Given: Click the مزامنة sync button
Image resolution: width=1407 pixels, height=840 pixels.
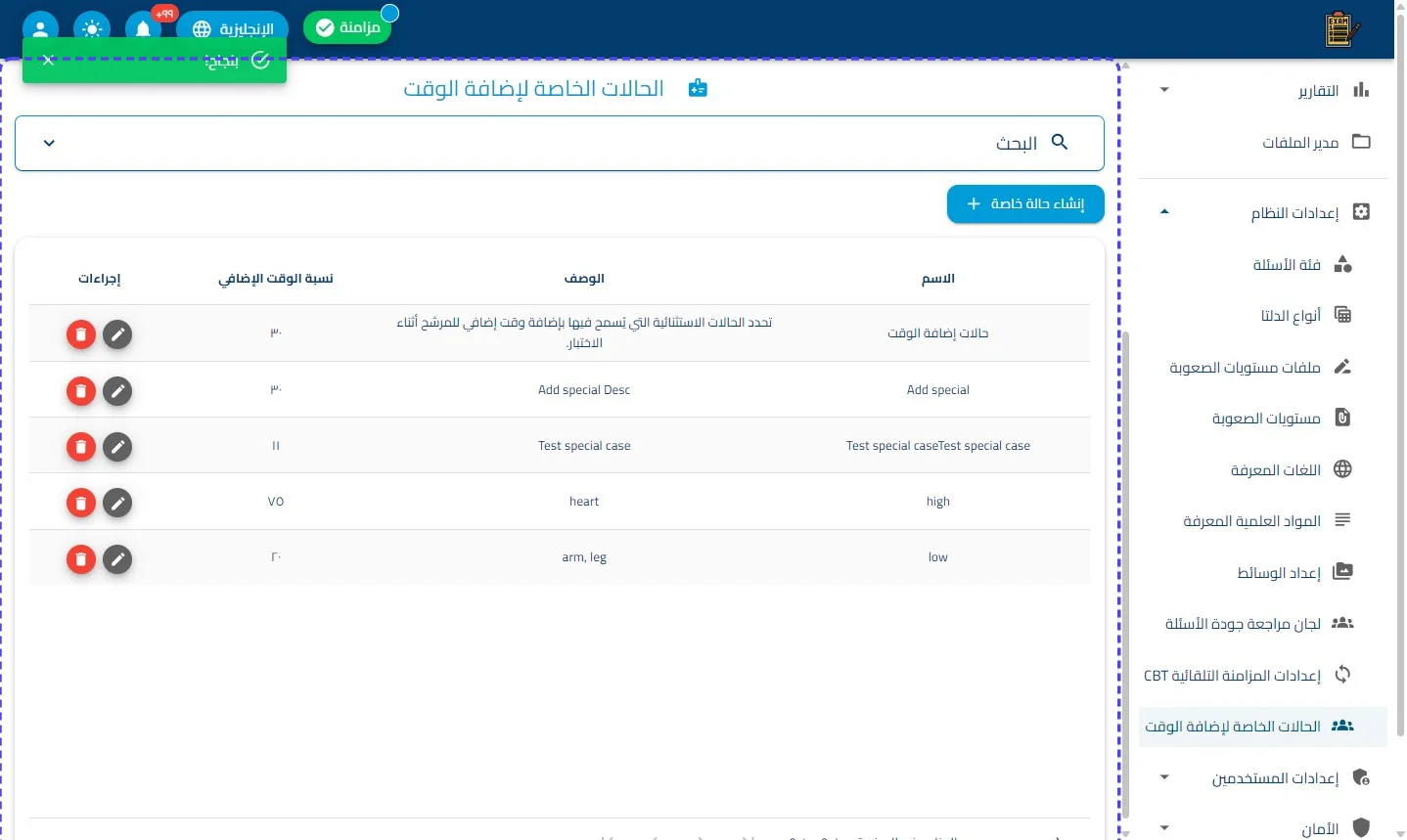Looking at the screenshot, I should 347,27.
